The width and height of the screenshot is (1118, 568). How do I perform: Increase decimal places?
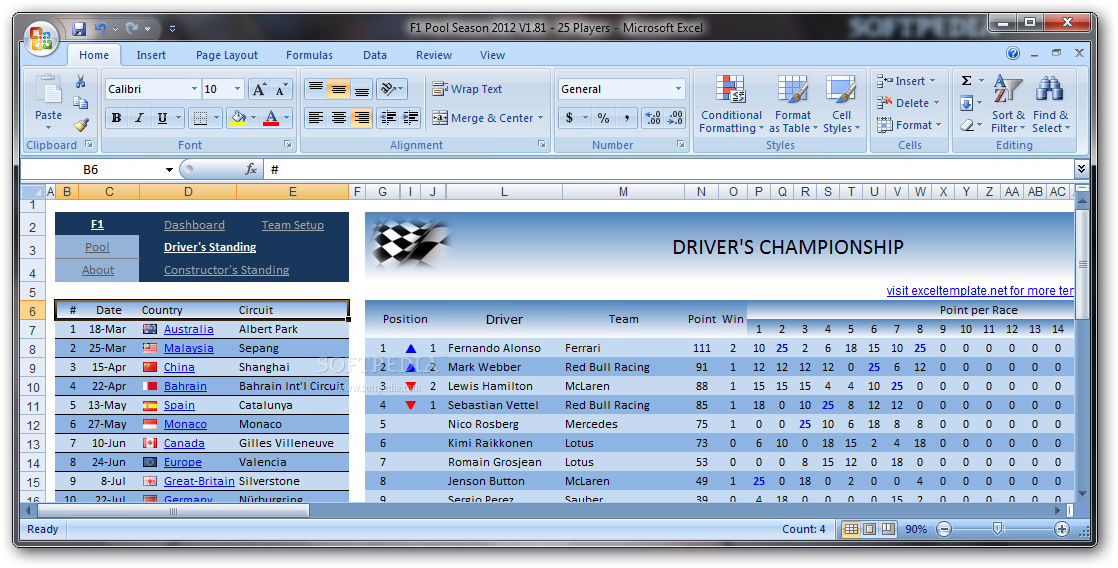click(x=652, y=118)
